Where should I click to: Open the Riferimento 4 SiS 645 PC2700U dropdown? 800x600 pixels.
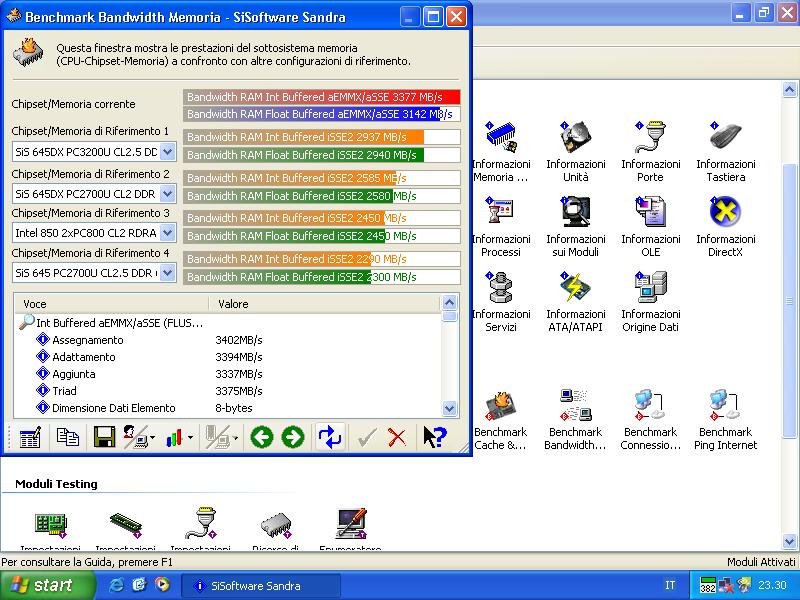pyautogui.click(x=167, y=273)
